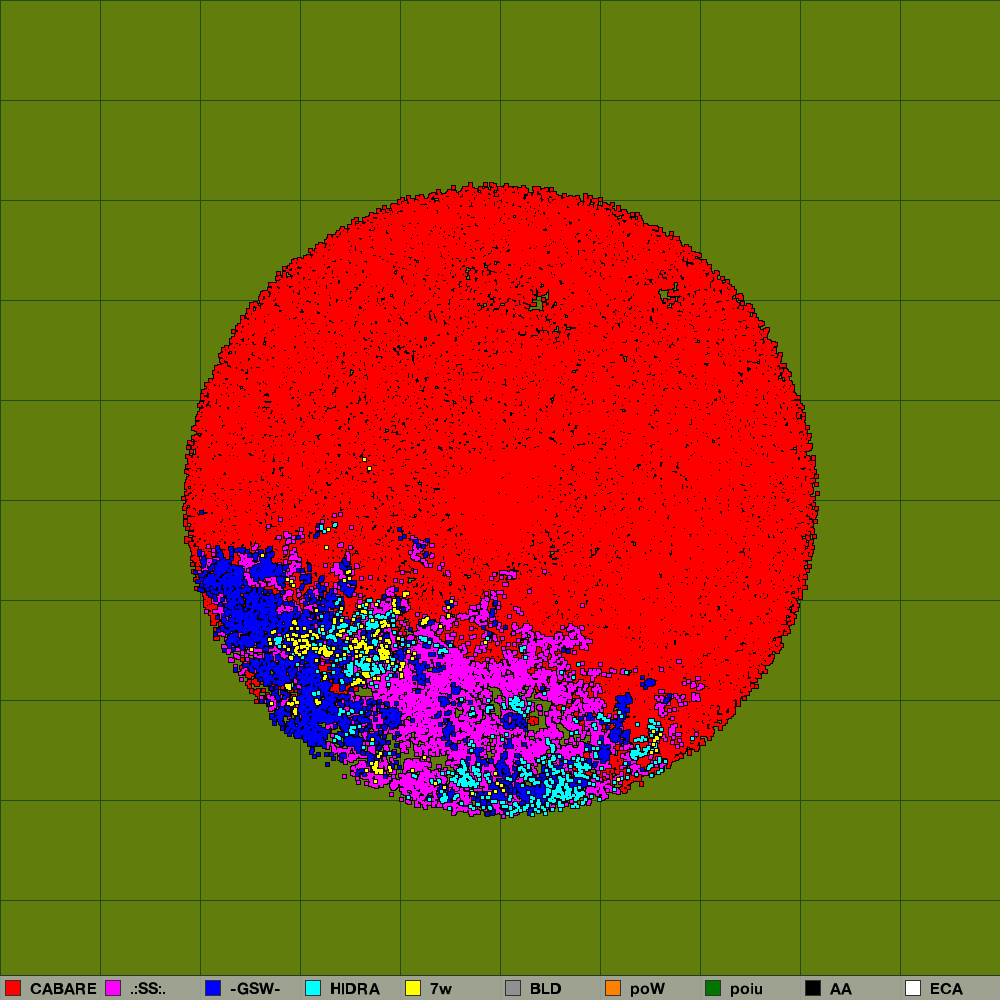Click the poW alliance label
Image resolution: width=1000 pixels, height=1000 pixels.
[647, 989]
